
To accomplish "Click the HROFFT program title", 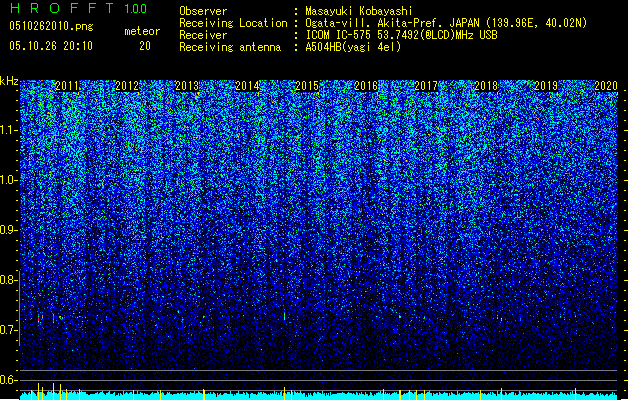I will click(62, 8).
